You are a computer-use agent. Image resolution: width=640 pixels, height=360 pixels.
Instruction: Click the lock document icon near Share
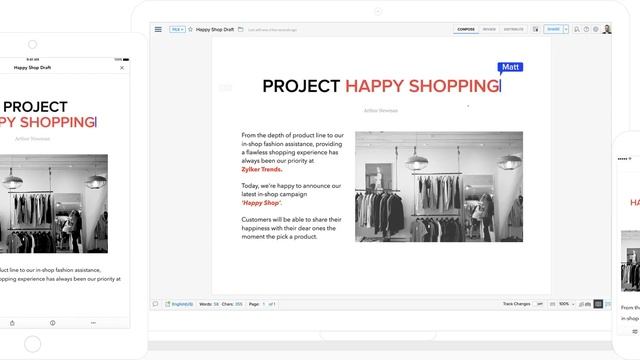pyautogui.click(x=536, y=29)
